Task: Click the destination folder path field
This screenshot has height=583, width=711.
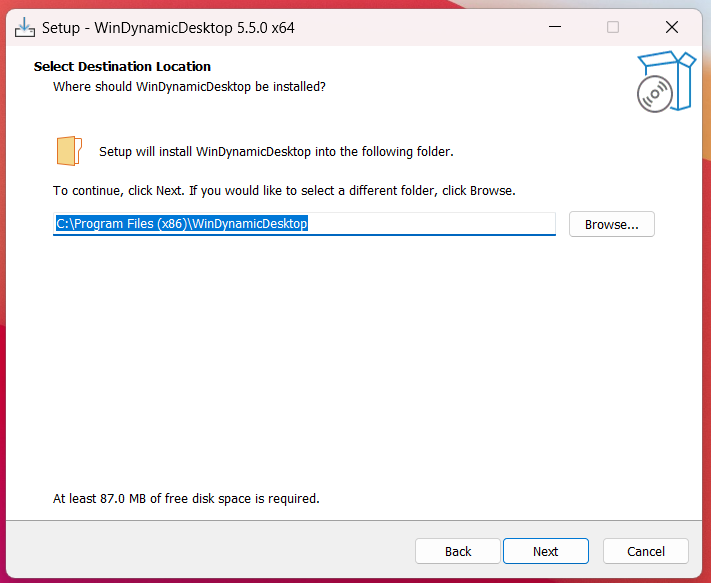Action: pos(430,224)
